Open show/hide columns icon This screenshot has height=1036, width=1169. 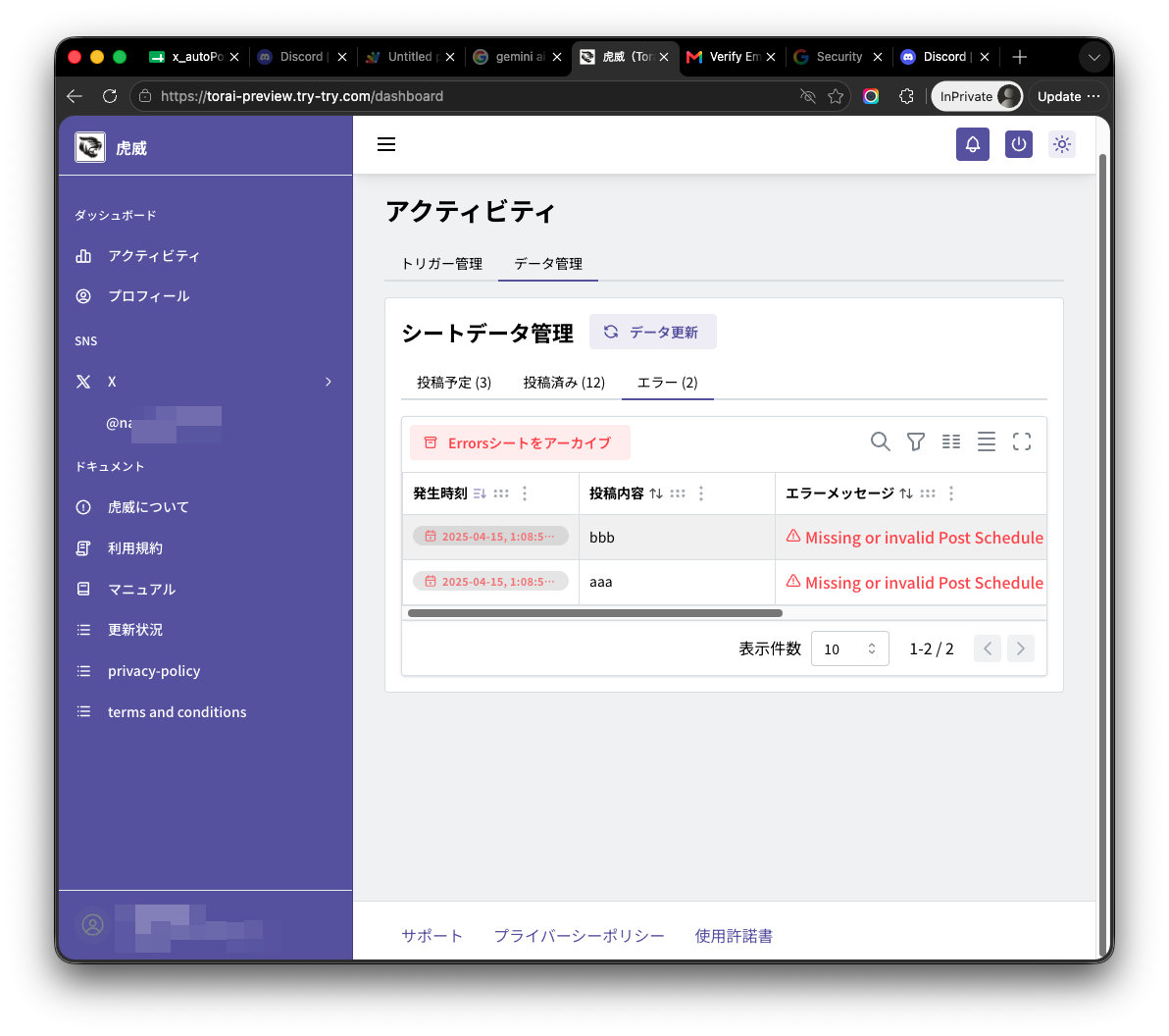coord(950,441)
